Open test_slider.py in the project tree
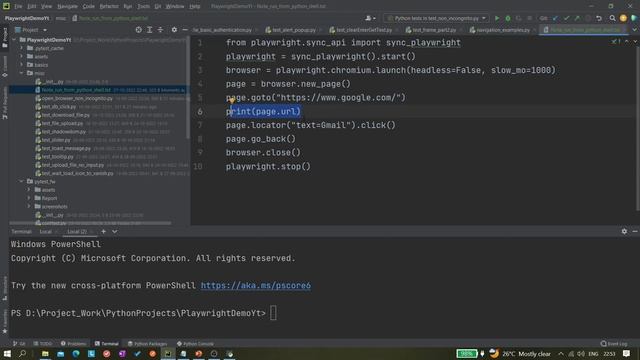This screenshot has width=640, height=360. click(x=56, y=140)
